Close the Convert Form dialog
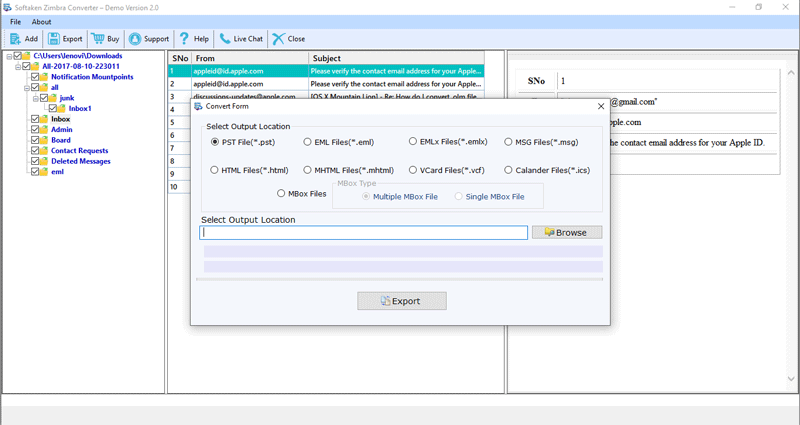This screenshot has height=425, width=800. 601,106
